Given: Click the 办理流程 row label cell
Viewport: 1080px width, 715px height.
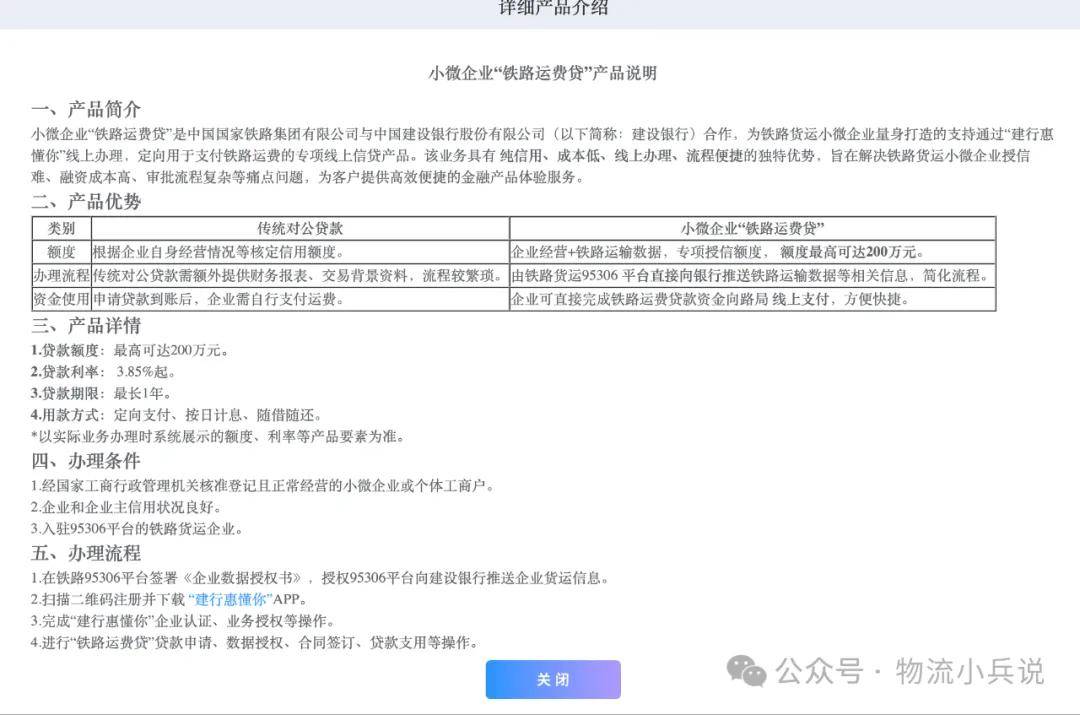Looking at the screenshot, I should (x=61, y=276).
